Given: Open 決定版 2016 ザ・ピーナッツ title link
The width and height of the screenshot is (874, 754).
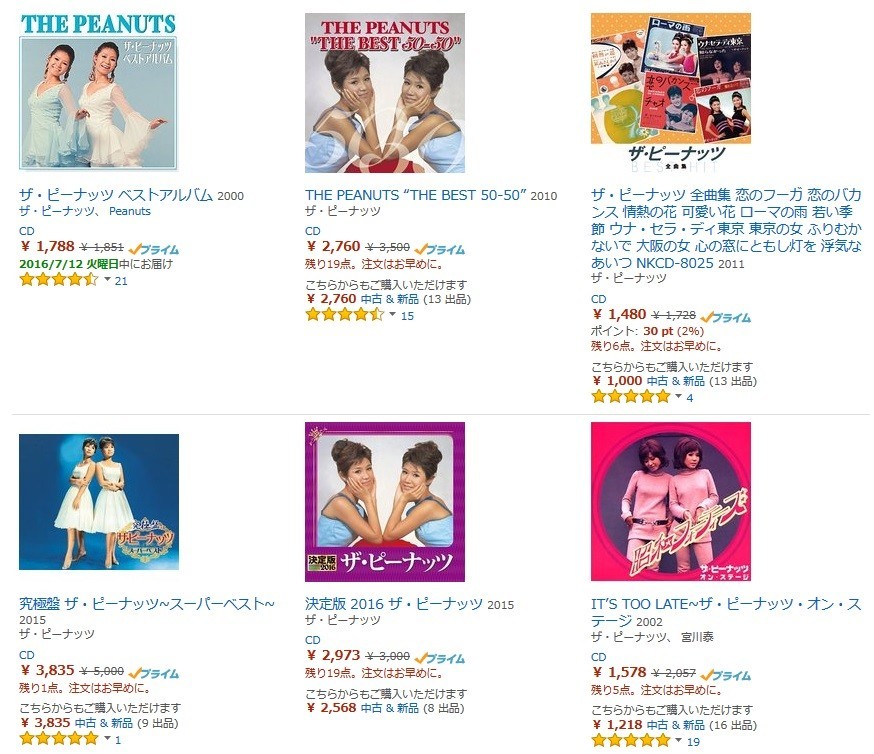Looking at the screenshot, I should pos(394,604).
